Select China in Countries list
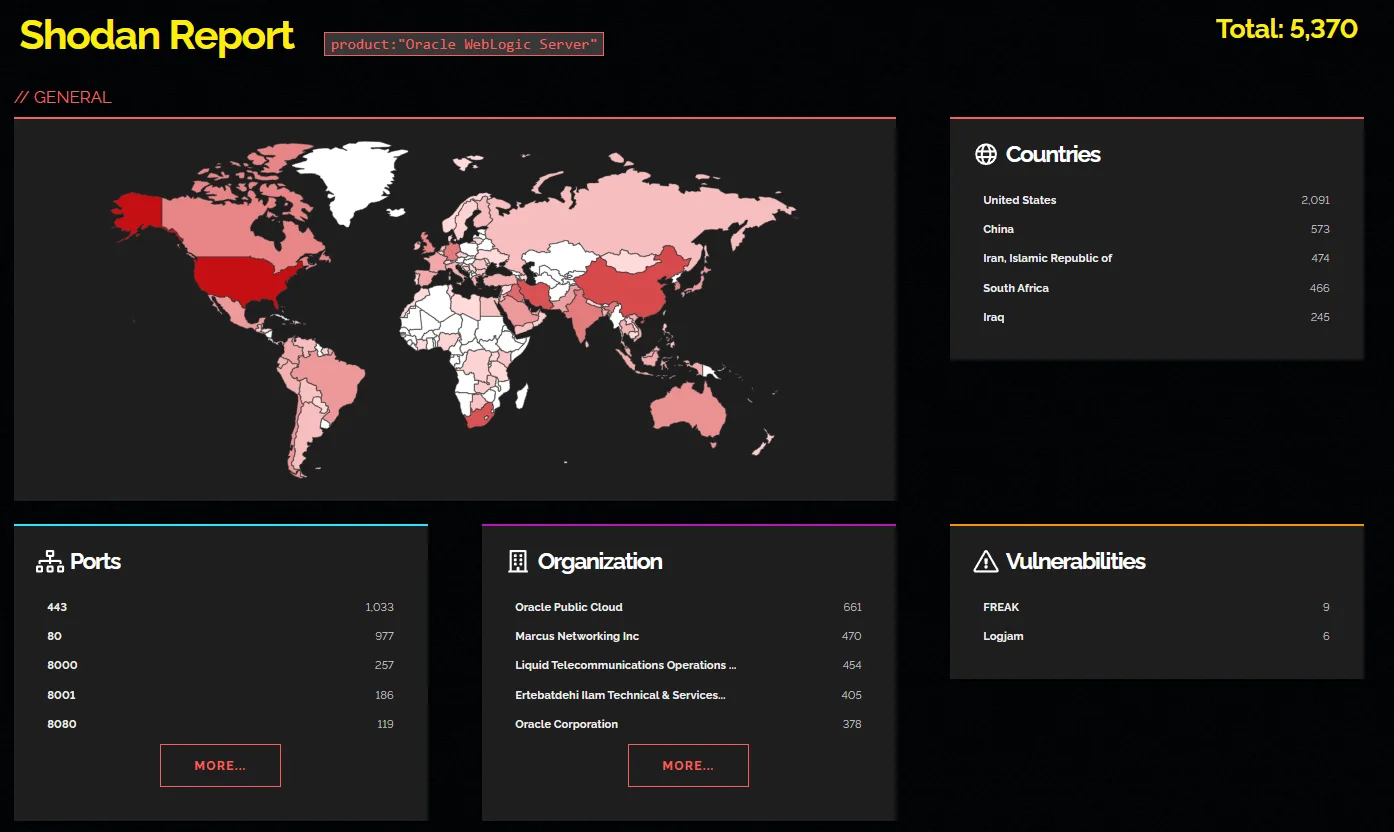 point(998,229)
